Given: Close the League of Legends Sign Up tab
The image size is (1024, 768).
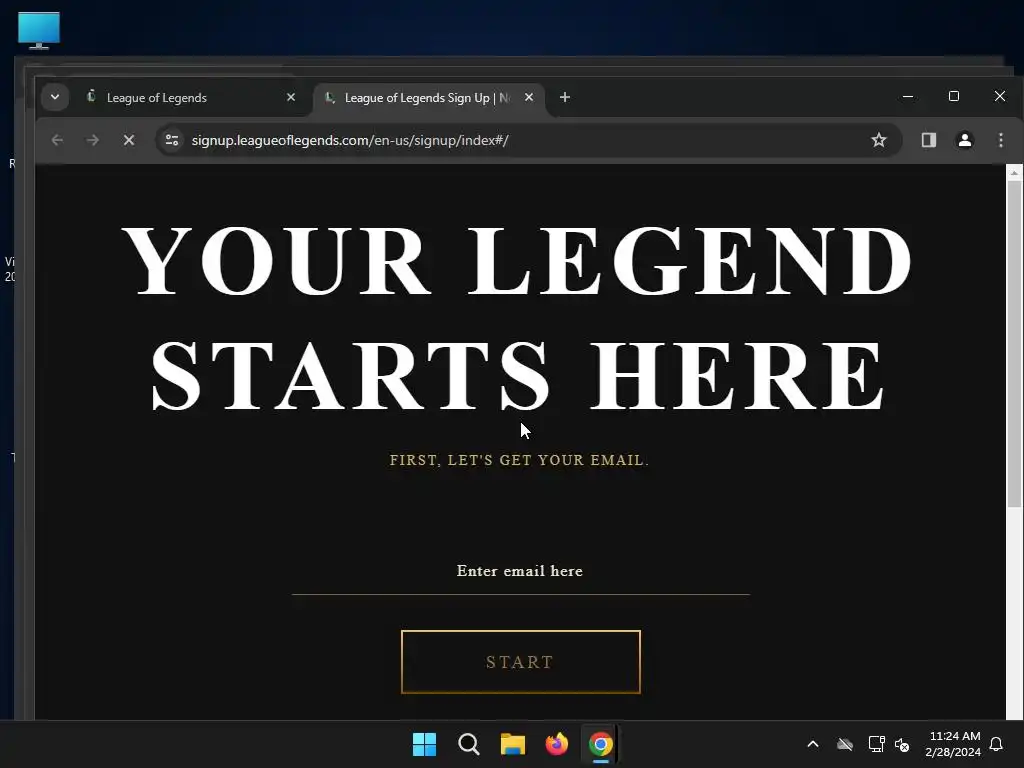Looking at the screenshot, I should tap(529, 97).
